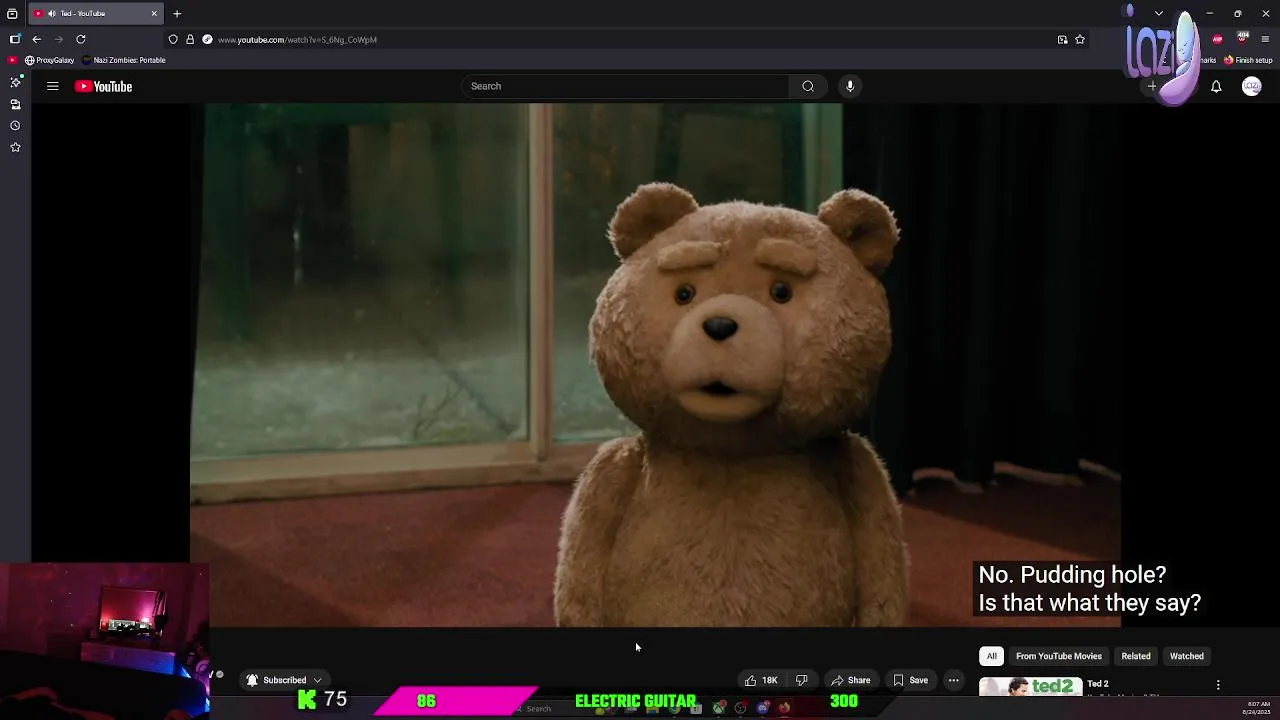Open the YouTube bookmark in toolbar
Viewport: 1280px width, 720px height.
coord(12,60)
